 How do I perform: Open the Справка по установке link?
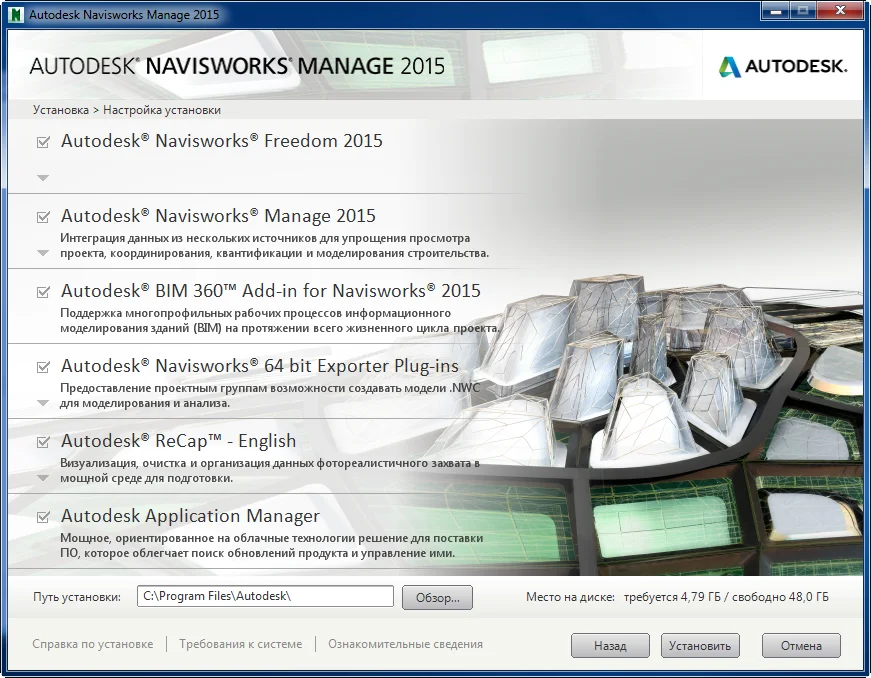(93, 644)
